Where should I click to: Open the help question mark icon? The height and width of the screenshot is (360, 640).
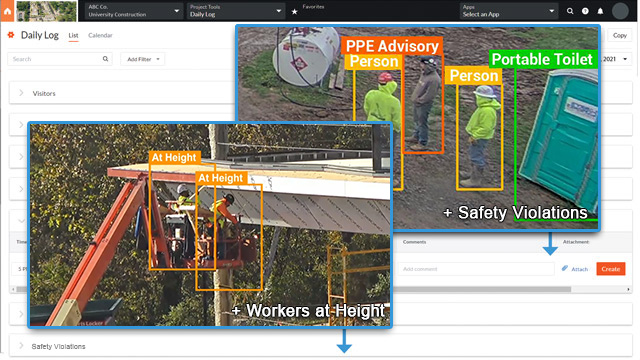[x=585, y=11]
